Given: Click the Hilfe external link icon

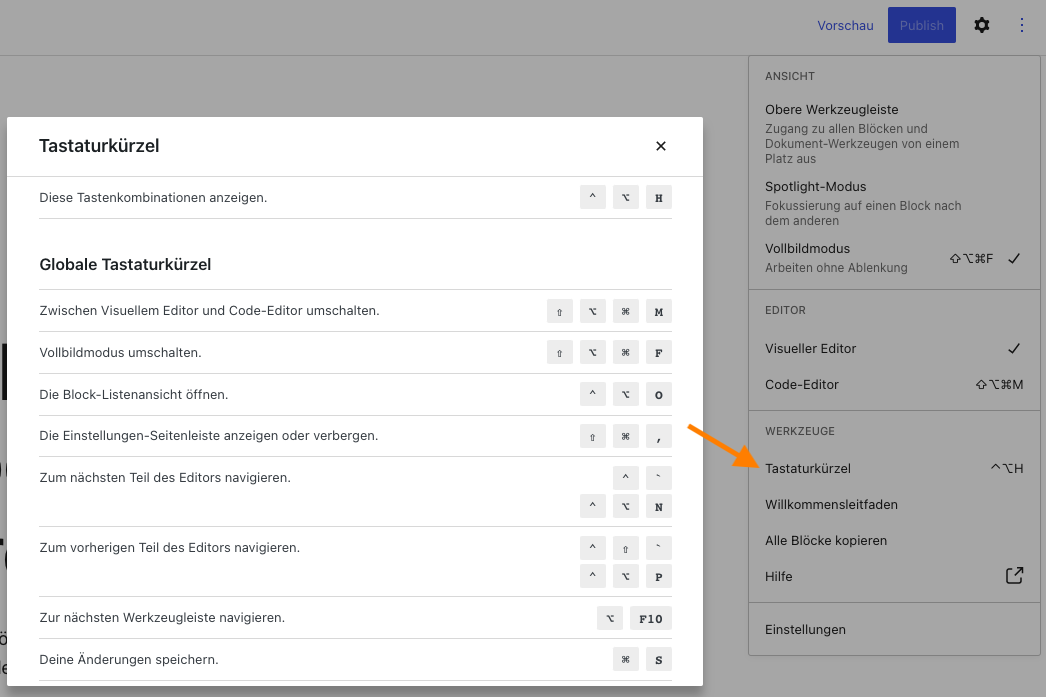Looking at the screenshot, I should [1014, 576].
